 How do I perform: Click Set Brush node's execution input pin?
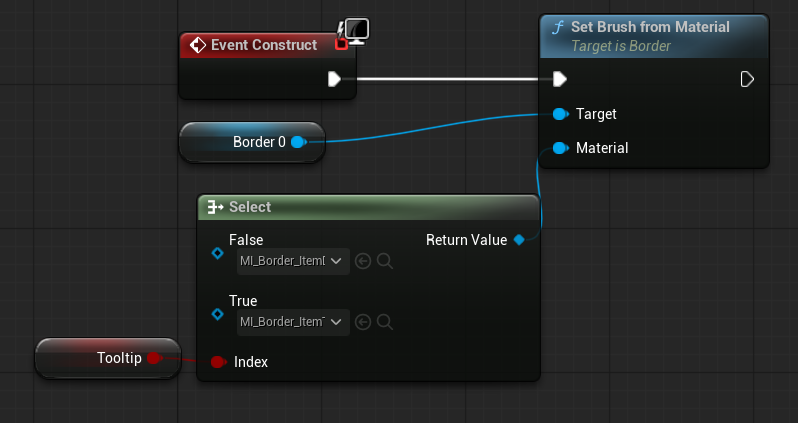coord(559,79)
